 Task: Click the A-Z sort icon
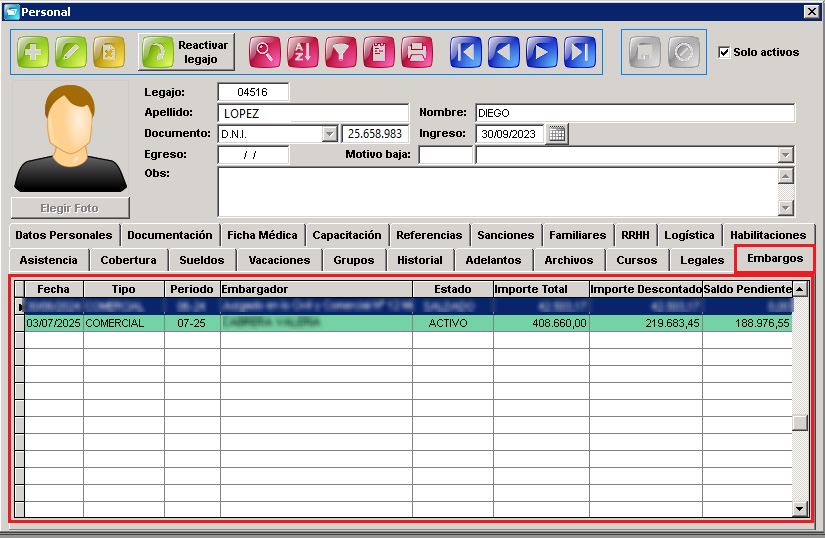coord(303,52)
